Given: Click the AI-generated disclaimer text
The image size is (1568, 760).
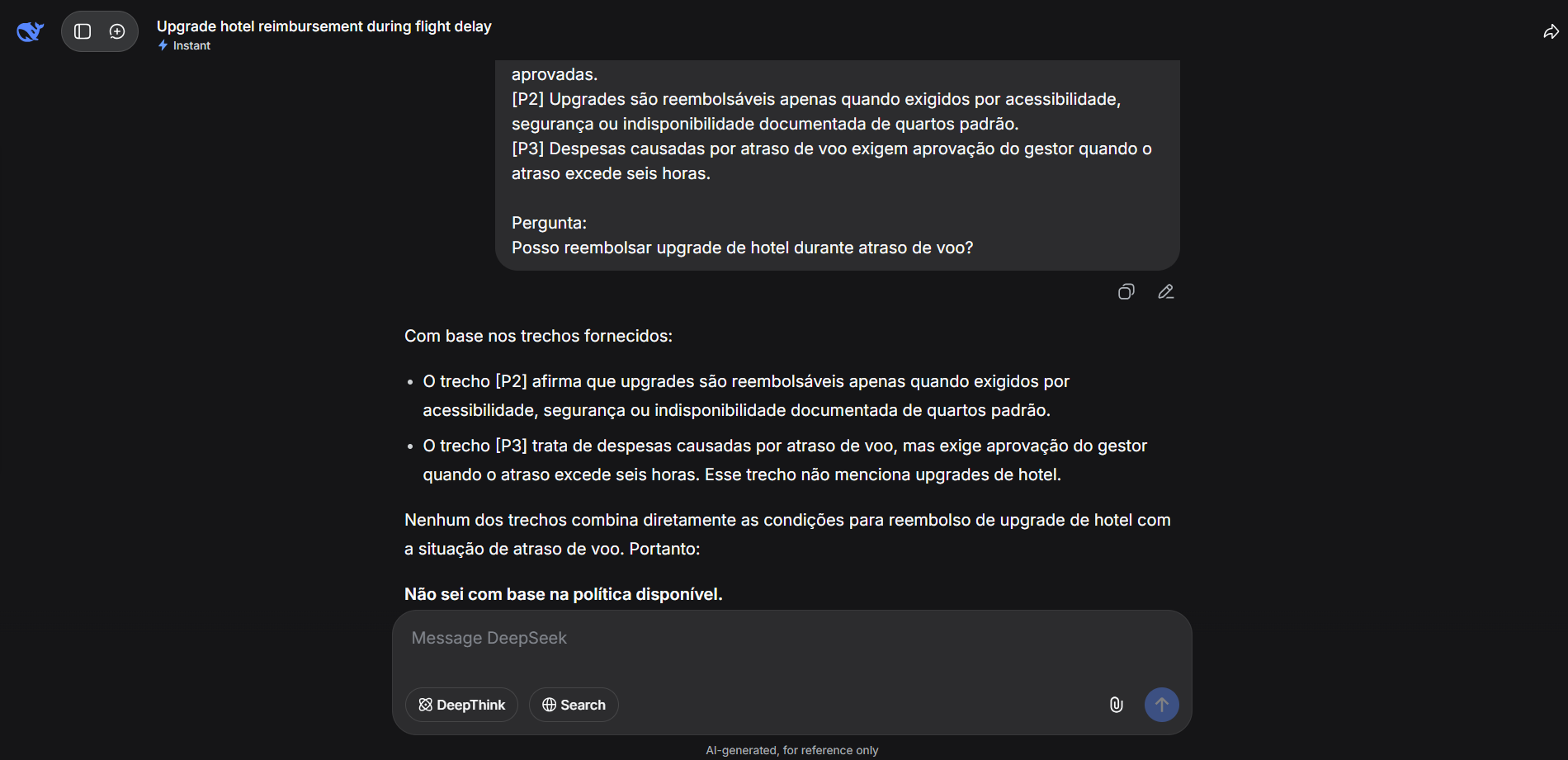Looking at the screenshot, I should click(x=791, y=750).
